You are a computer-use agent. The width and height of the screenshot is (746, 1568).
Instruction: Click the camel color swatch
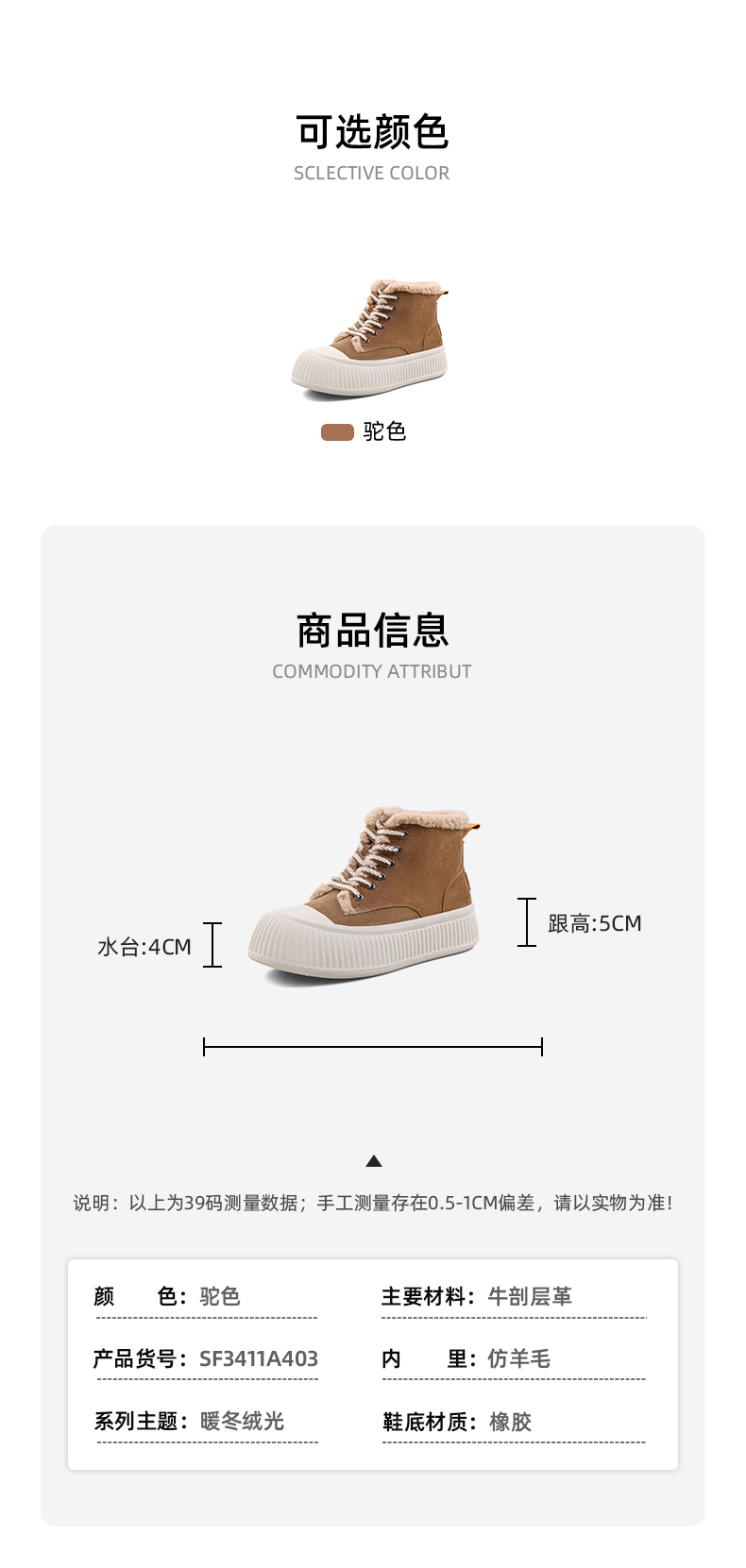337,432
